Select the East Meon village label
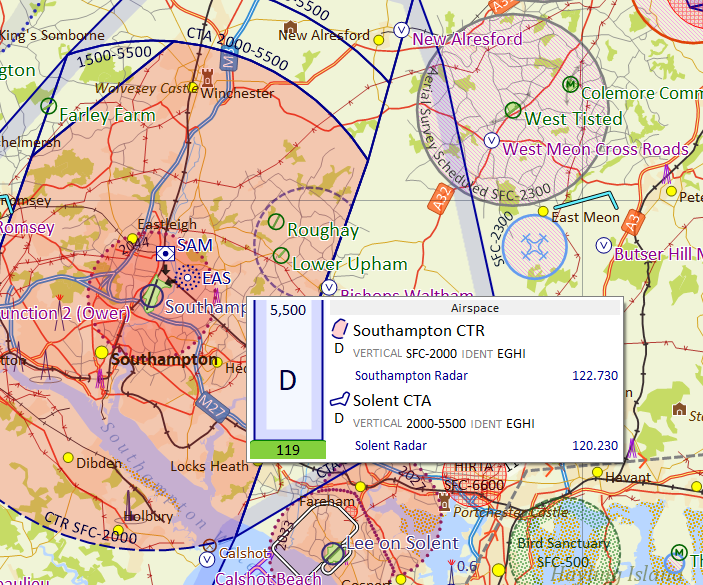Viewport: 703px width, 585px height. (x=585, y=217)
